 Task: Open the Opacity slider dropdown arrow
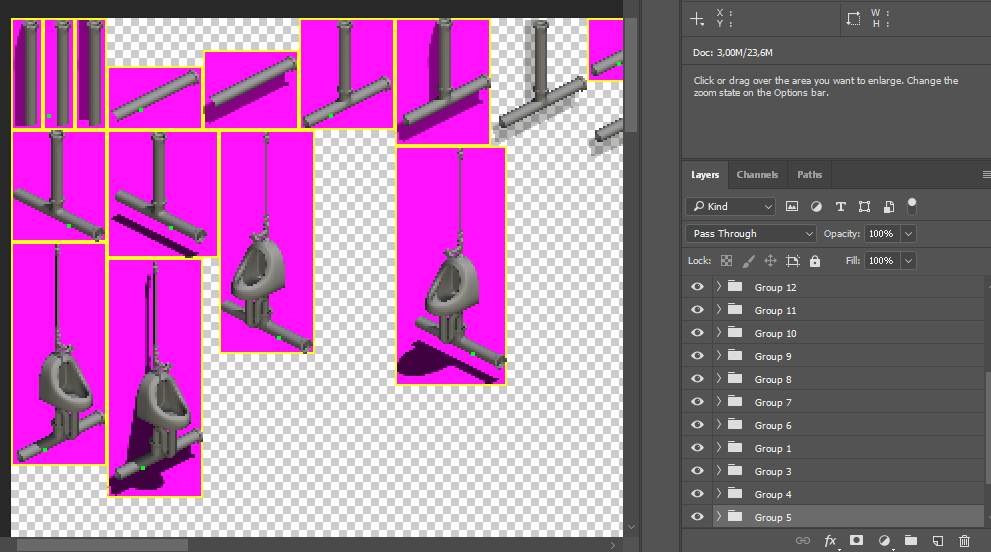(x=908, y=234)
